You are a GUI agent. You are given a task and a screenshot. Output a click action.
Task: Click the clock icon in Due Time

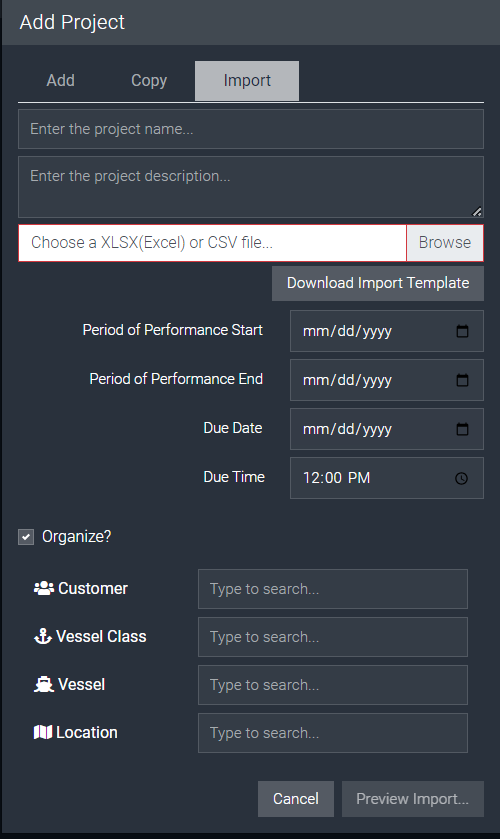click(461, 478)
